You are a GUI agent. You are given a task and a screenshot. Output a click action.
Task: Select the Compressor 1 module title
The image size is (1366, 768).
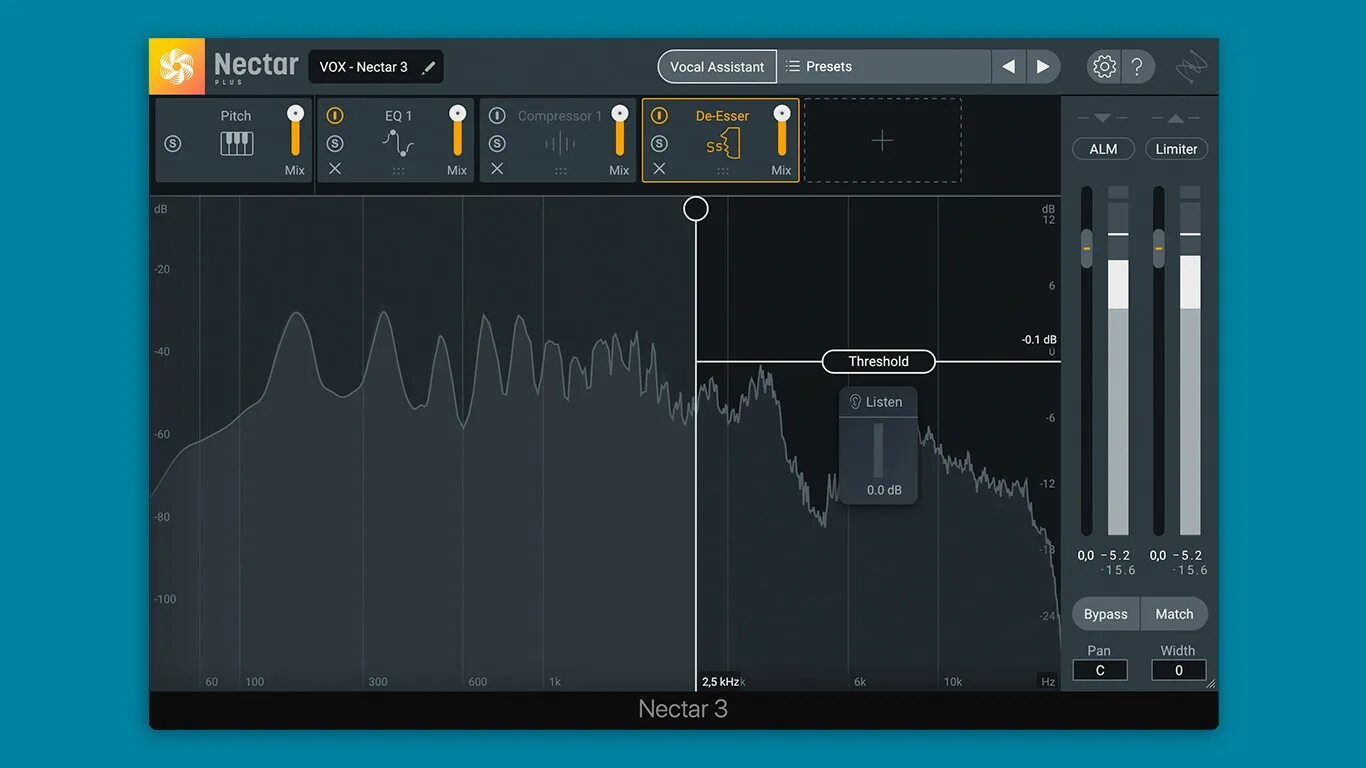click(560, 116)
